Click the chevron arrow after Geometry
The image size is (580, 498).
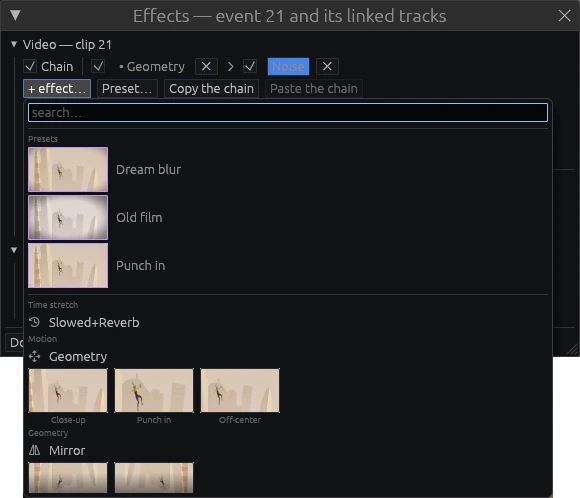230,67
